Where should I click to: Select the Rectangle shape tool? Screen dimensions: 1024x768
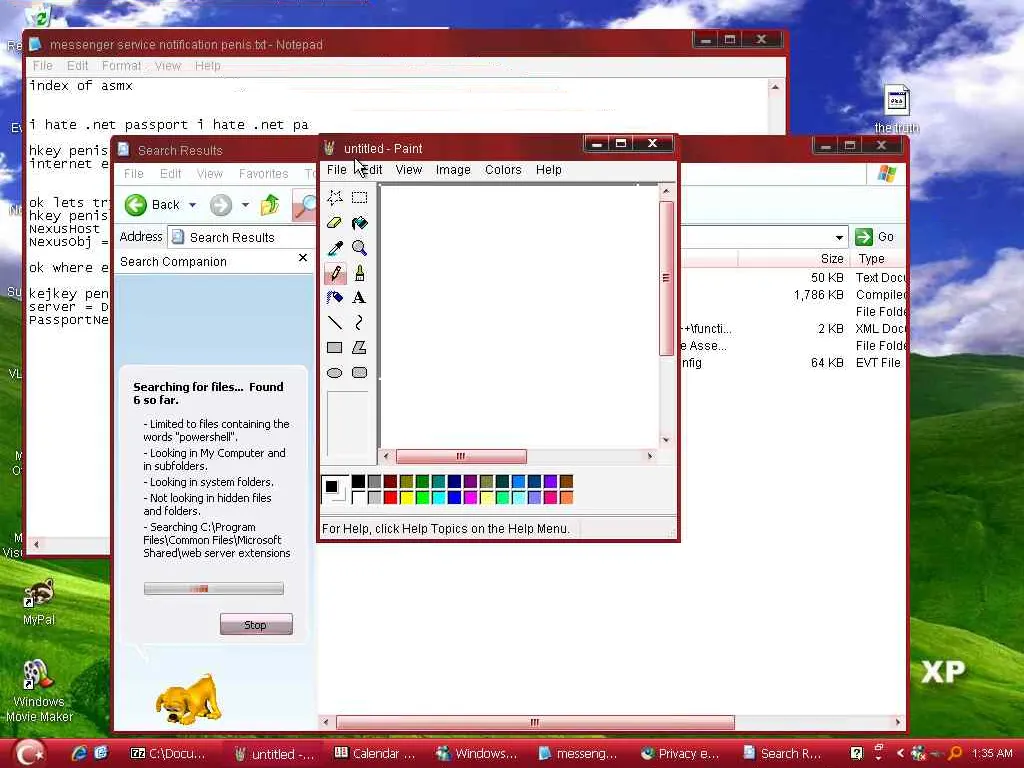coord(335,347)
